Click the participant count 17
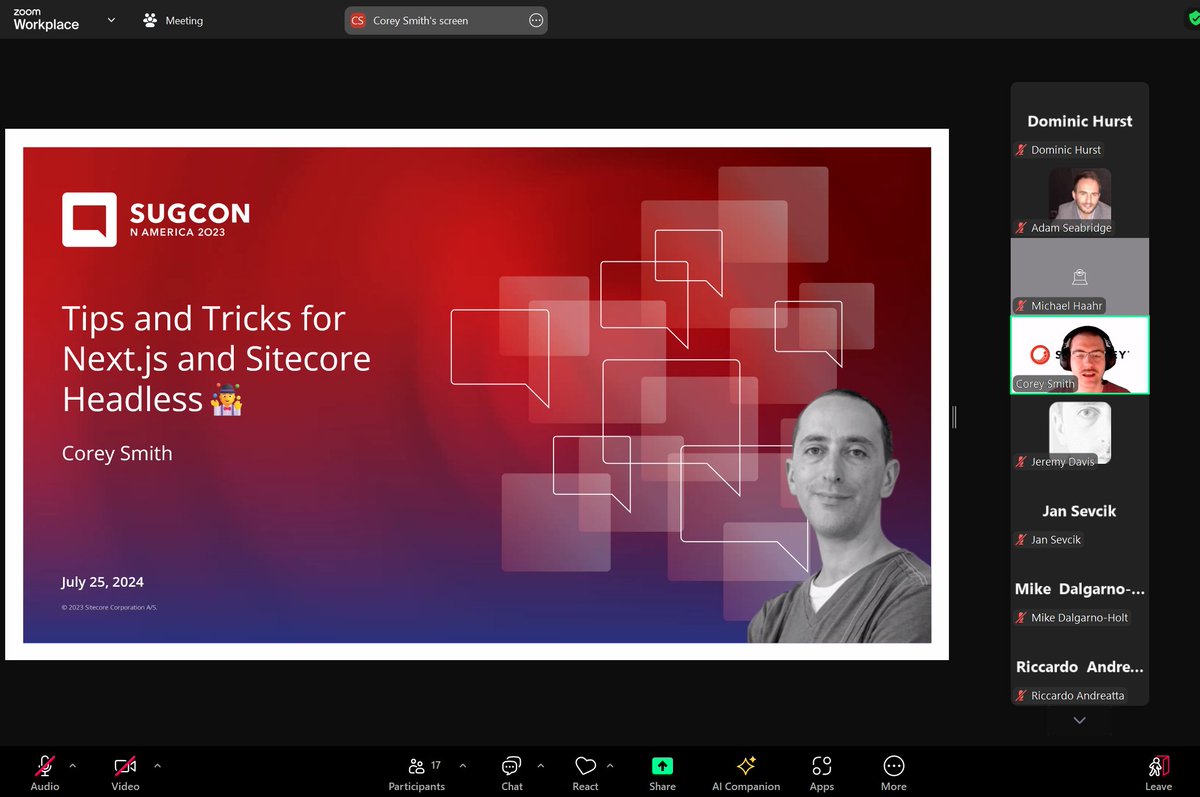1200x797 pixels. pyautogui.click(x=436, y=765)
